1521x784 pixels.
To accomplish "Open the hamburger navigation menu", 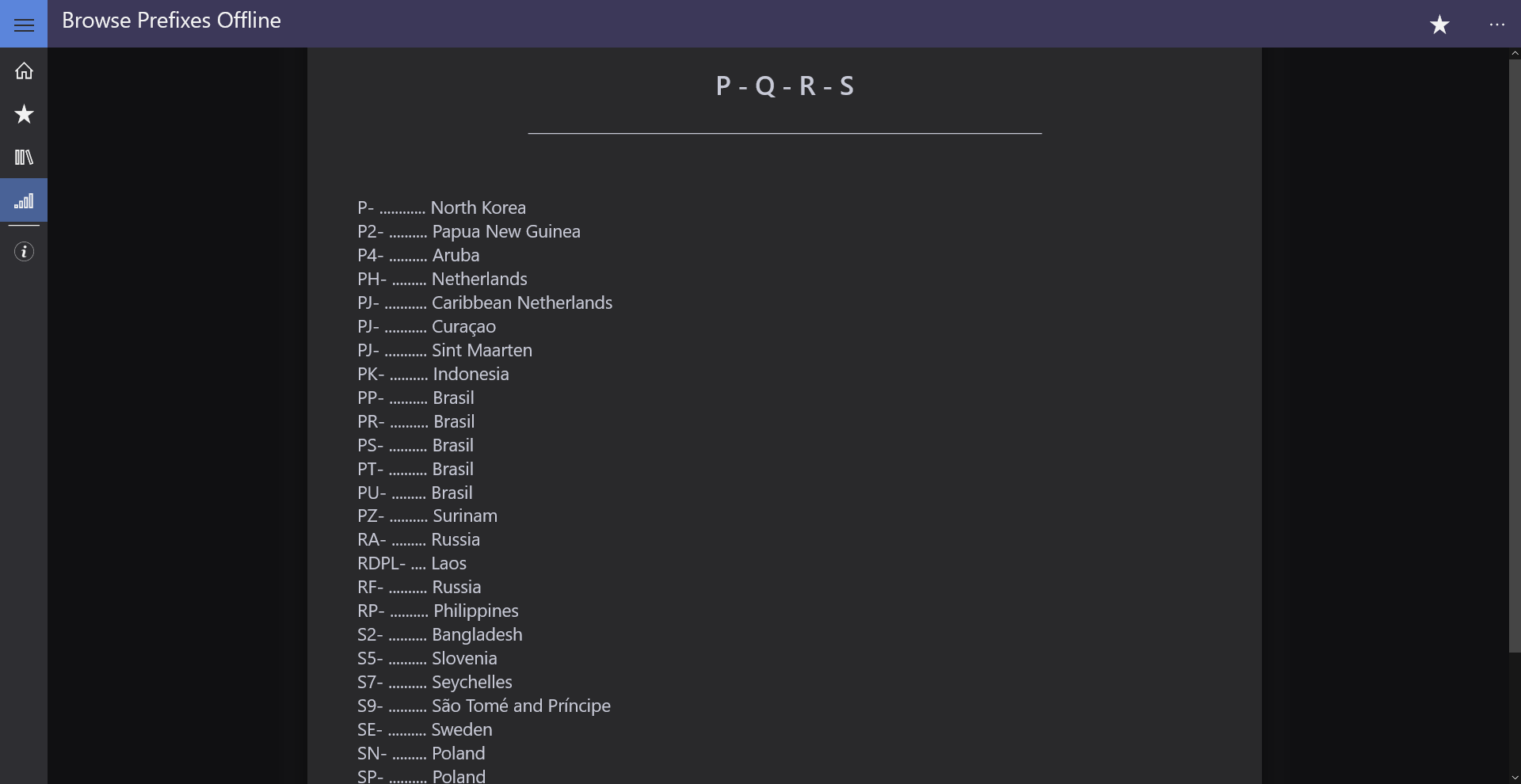I will (24, 25).
